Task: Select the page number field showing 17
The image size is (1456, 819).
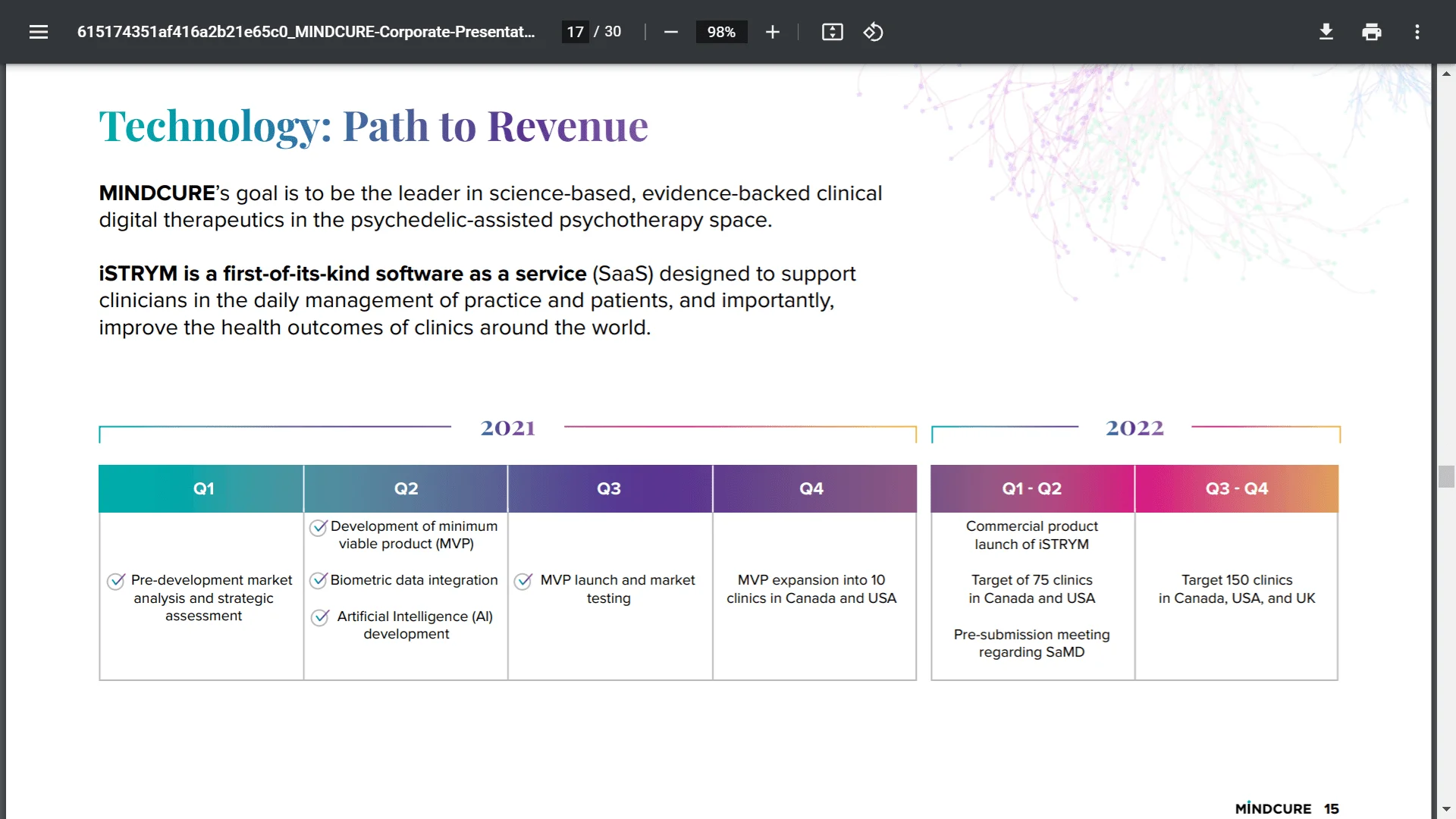Action: point(575,32)
